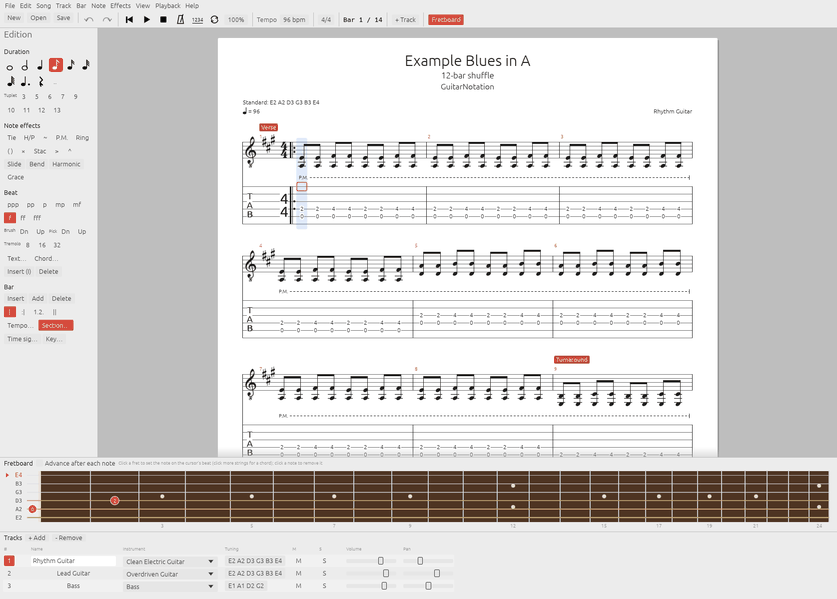837x599 pixels.
Task: Toggle double bar line symbol
Action: 54,312
